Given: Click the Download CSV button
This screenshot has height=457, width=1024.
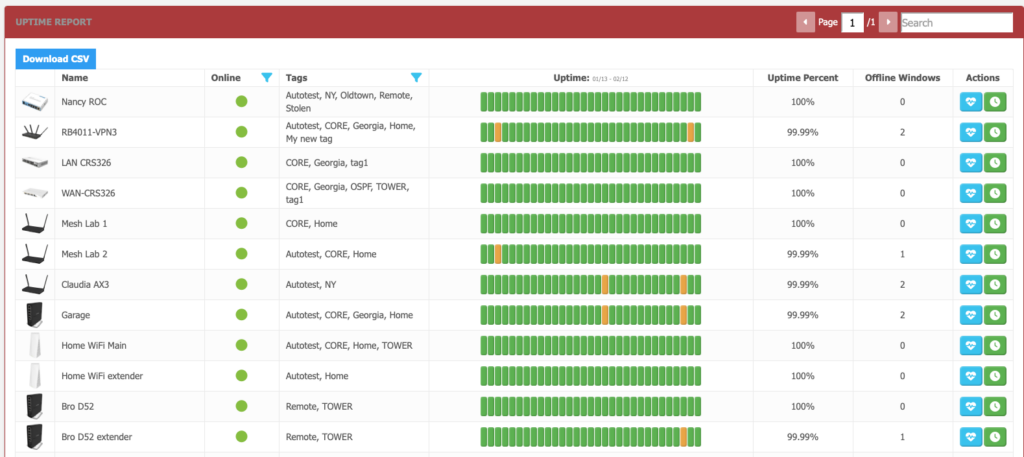Looking at the screenshot, I should pos(56,59).
